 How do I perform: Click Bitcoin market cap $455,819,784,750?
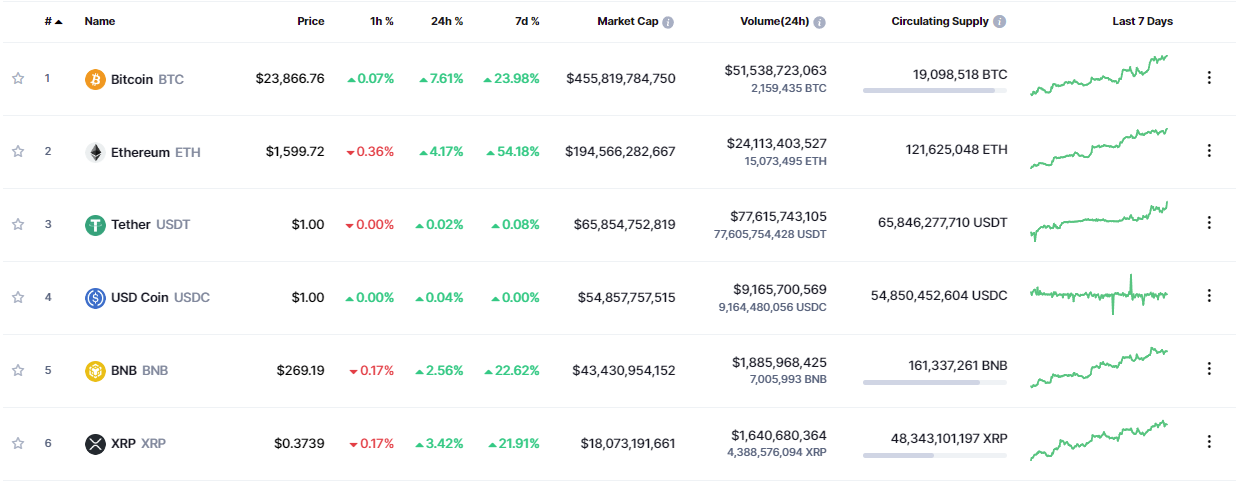[x=621, y=78]
